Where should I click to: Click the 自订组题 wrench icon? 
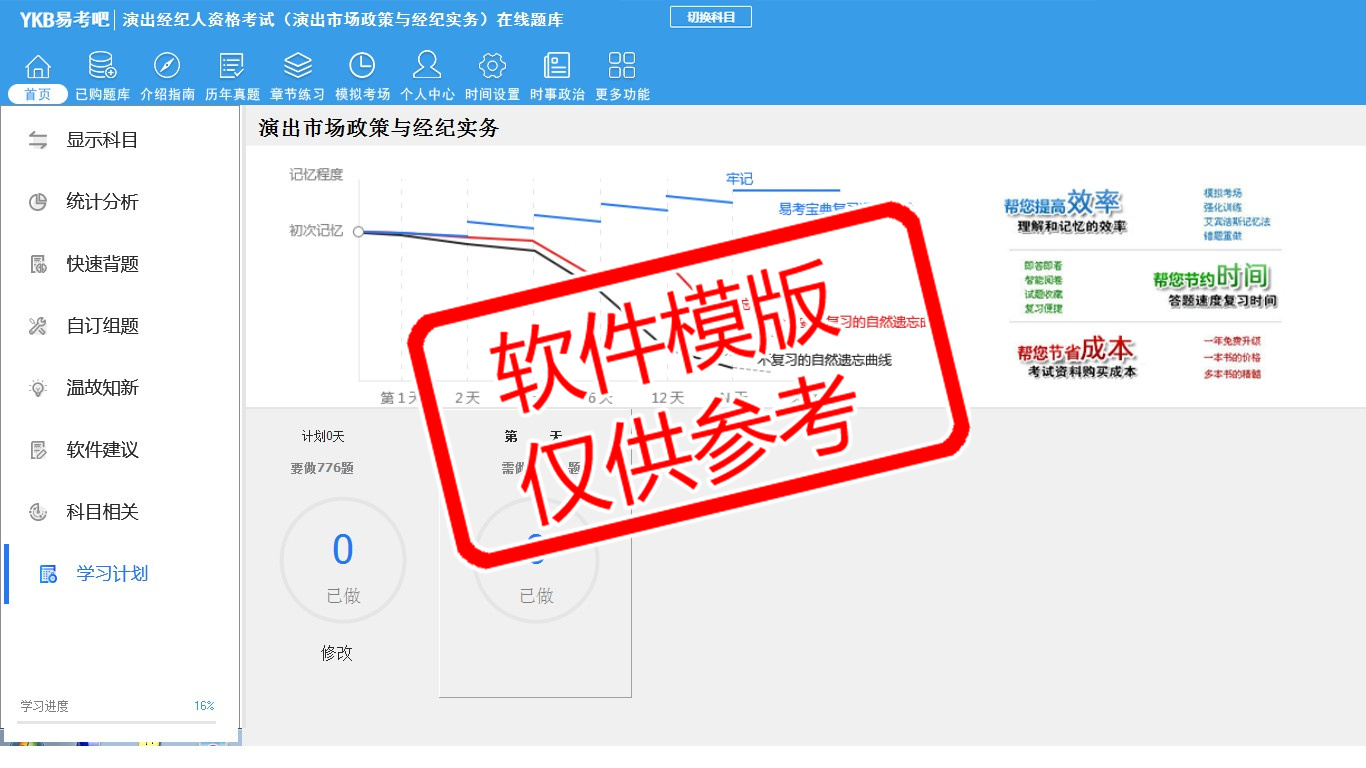click(38, 326)
